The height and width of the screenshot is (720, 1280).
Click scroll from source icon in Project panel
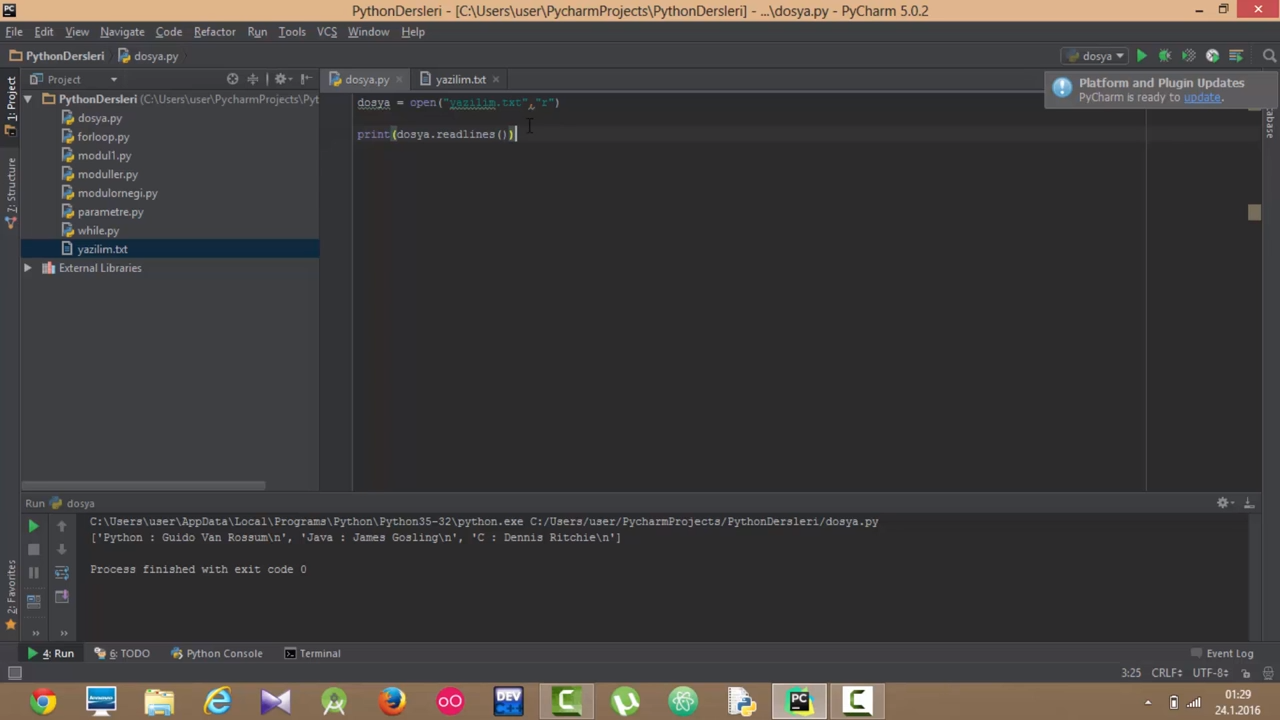pos(232,79)
